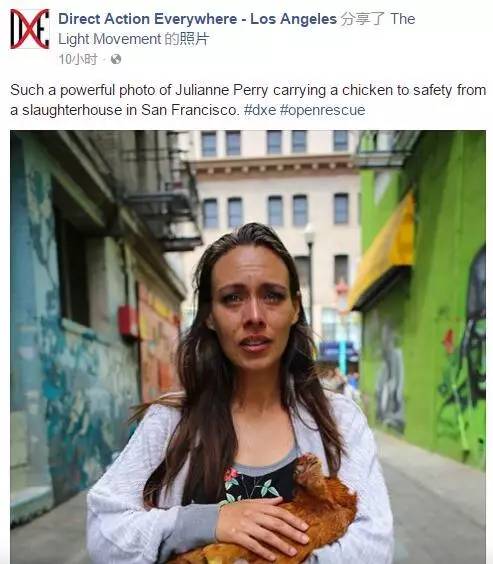Open the photo of woman carrying chicken
Viewport: 493px width, 564px height.
[x=248, y=347]
